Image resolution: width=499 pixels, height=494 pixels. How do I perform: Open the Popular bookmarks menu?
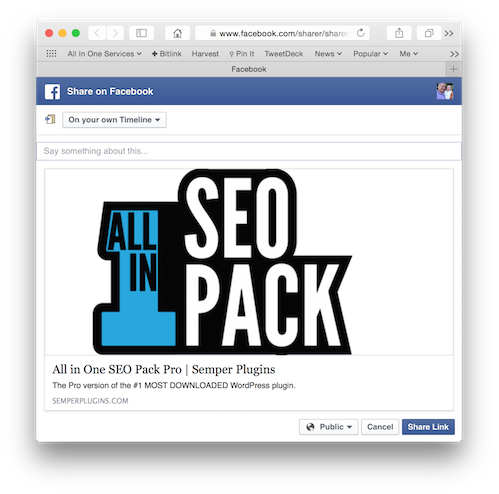pyautogui.click(x=370, y=54)
